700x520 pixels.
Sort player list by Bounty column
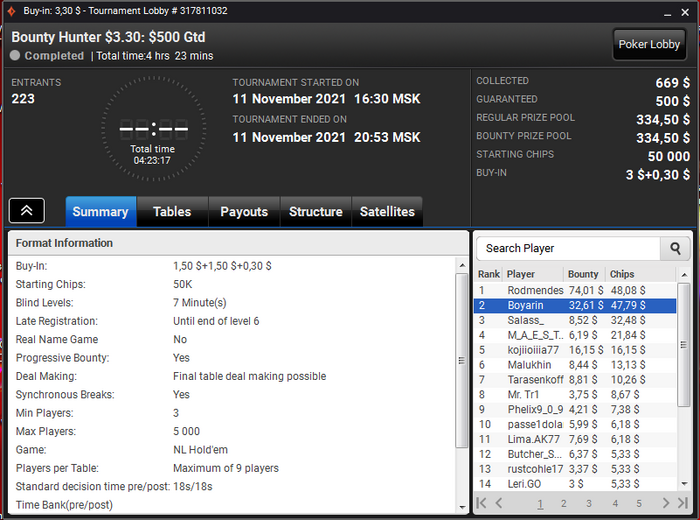coord(584,274)
